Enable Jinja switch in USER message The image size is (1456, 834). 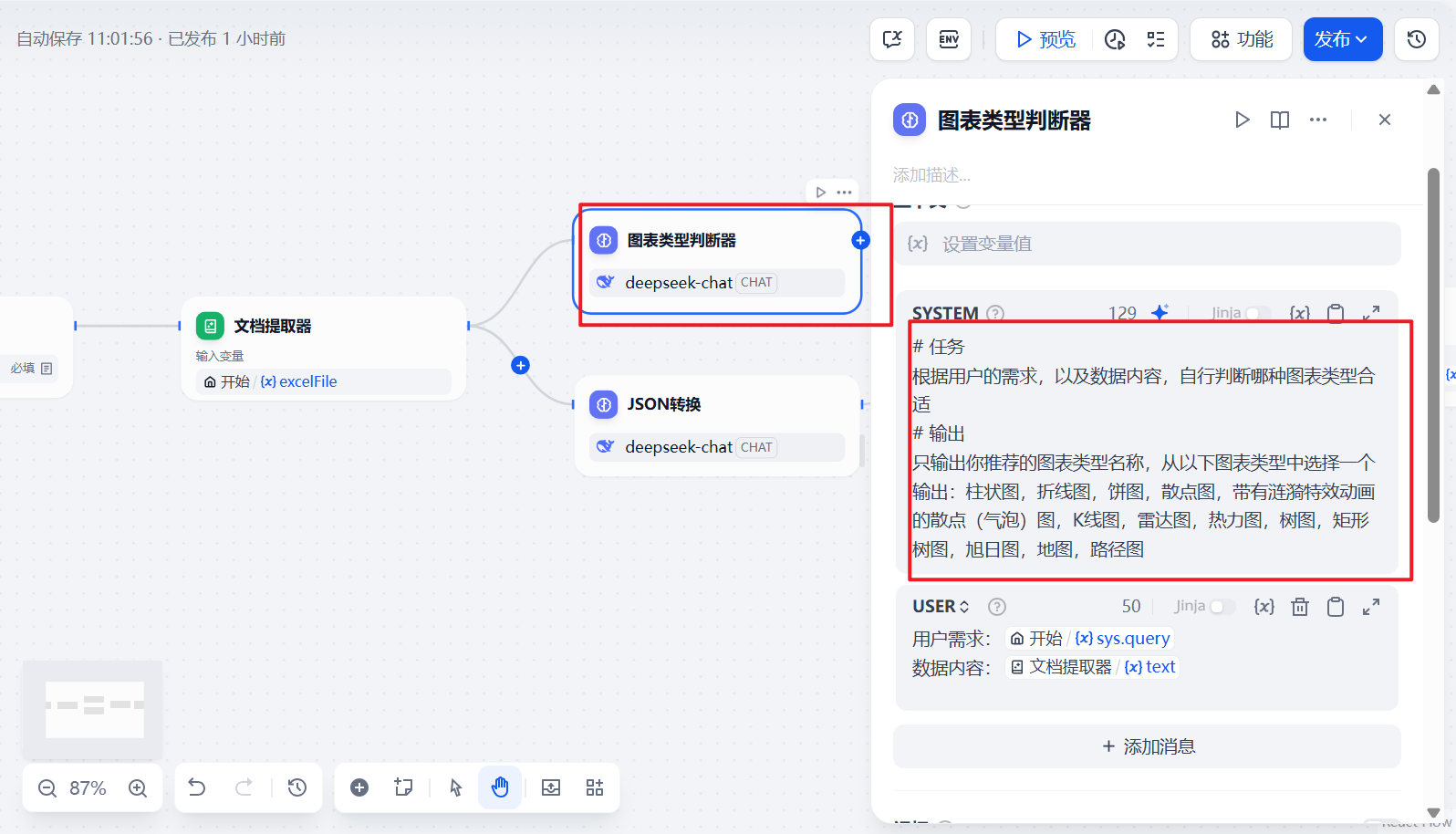(1222, 607)
